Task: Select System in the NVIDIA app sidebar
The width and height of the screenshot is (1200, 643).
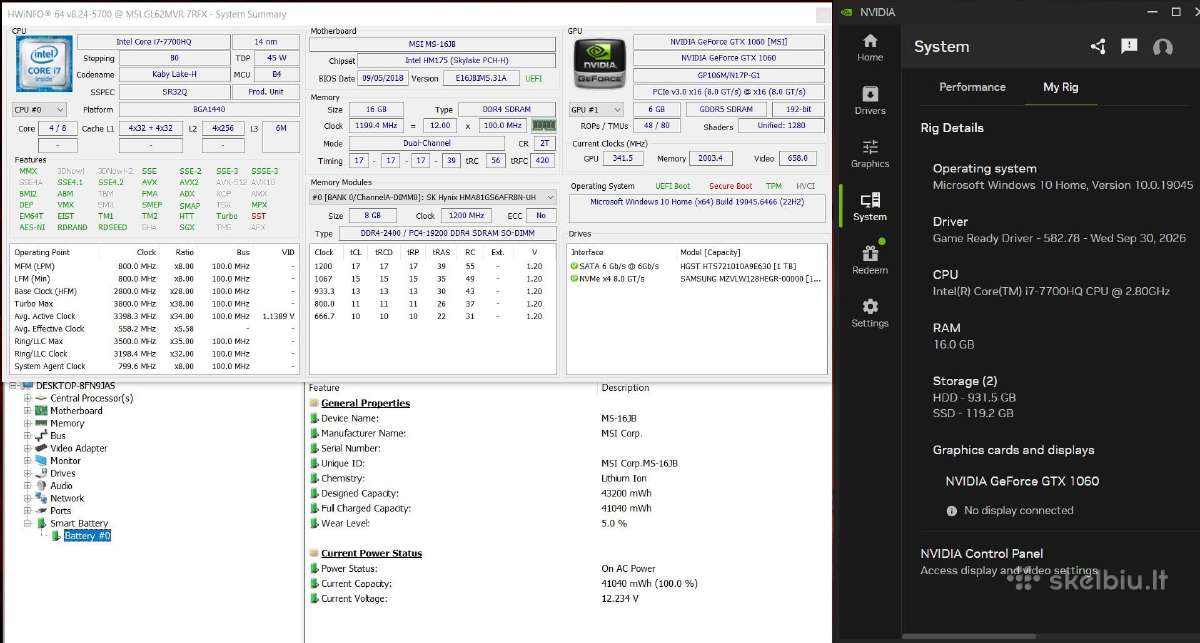Action: [870, 206]
